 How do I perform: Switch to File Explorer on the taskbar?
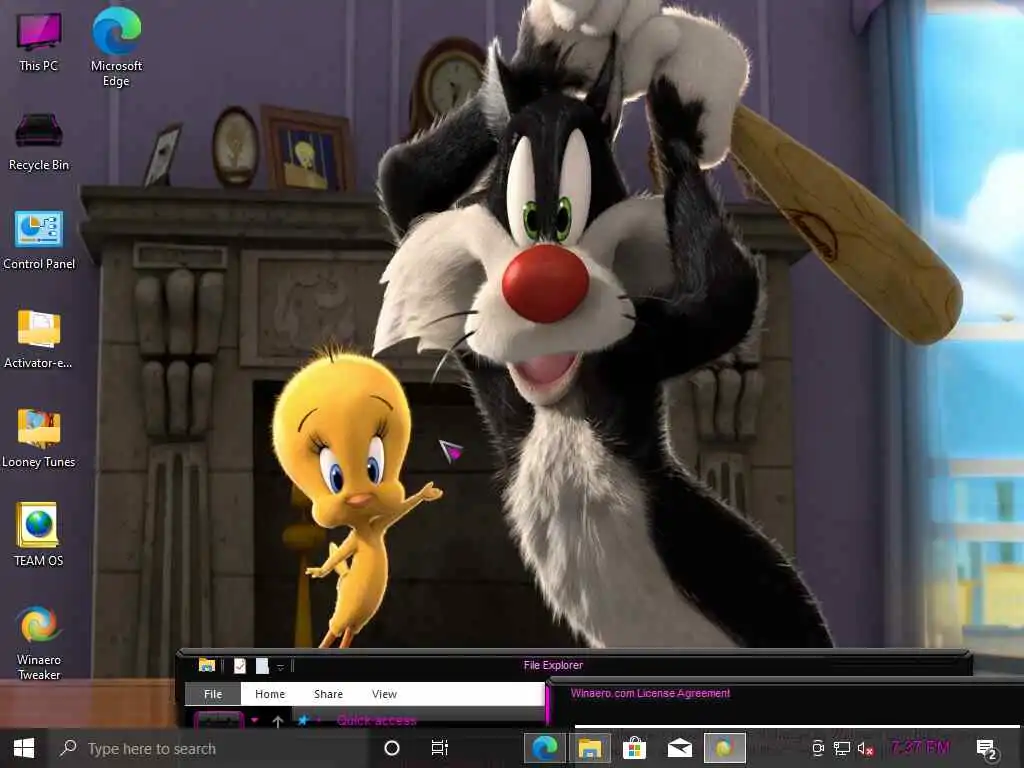[x=590, y=748]
